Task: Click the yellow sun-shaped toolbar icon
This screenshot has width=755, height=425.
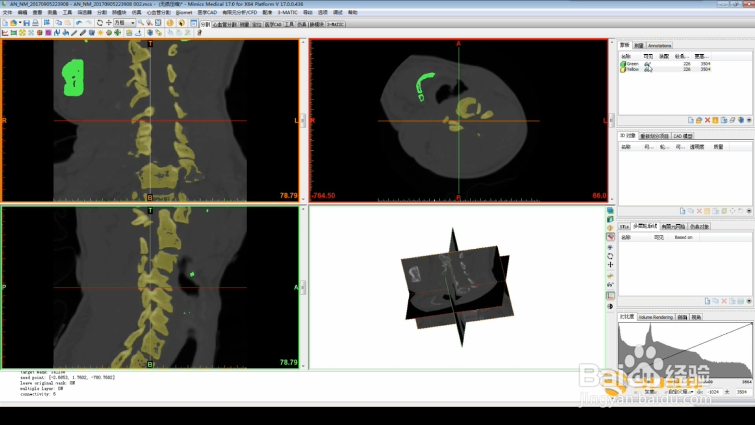Action: [100, 33]
